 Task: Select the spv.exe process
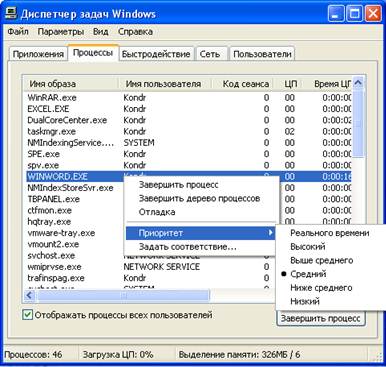click(189, 165)
